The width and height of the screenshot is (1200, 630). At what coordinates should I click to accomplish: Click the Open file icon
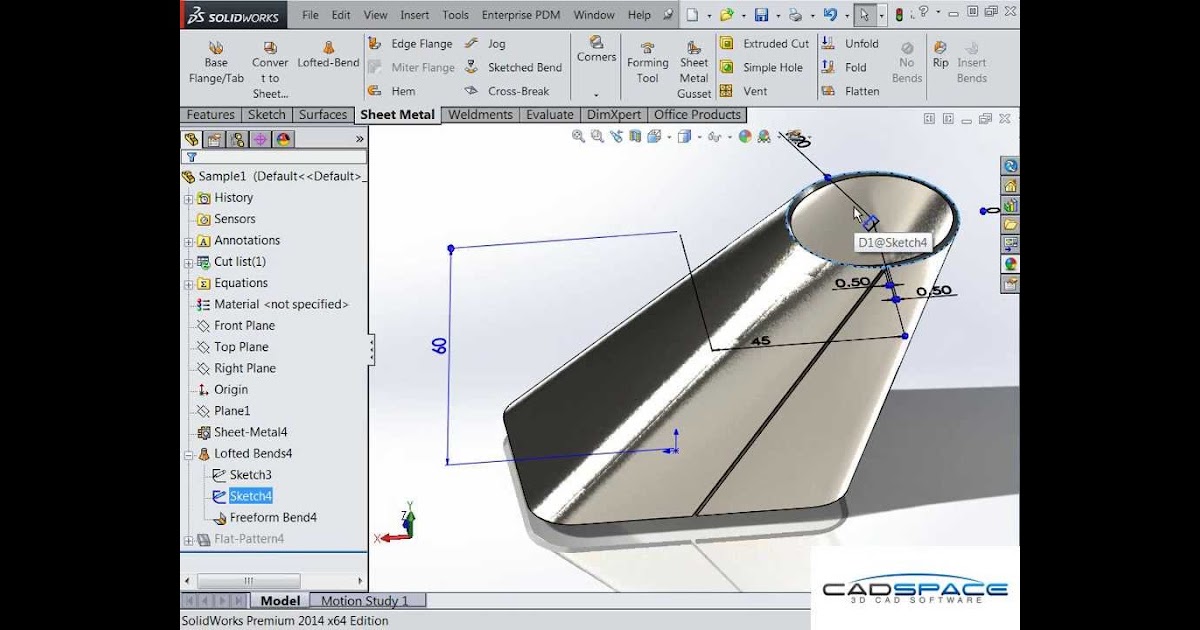pos(727,15)
